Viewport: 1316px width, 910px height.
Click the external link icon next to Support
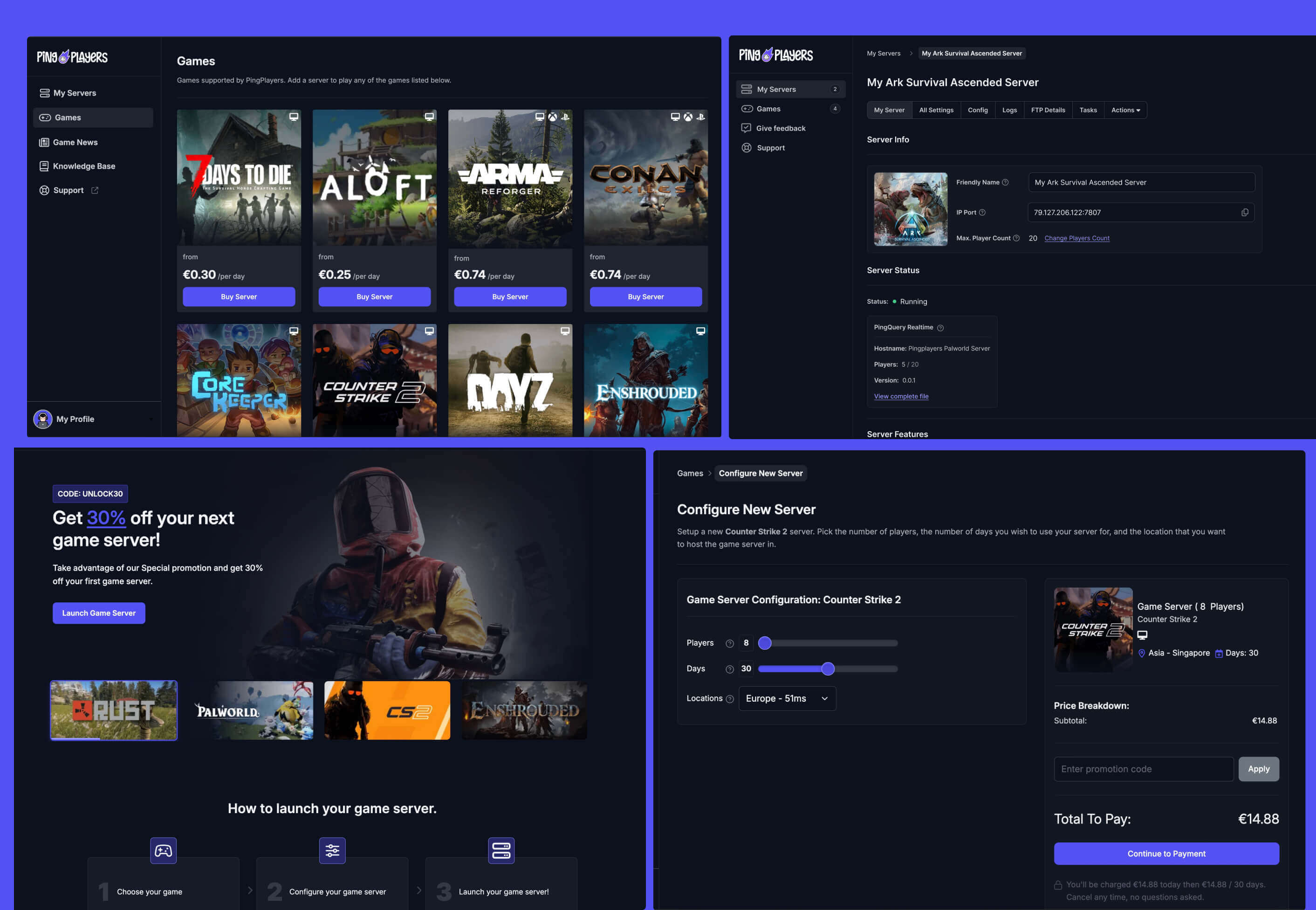pyautogui.click(x=95, y=190)
